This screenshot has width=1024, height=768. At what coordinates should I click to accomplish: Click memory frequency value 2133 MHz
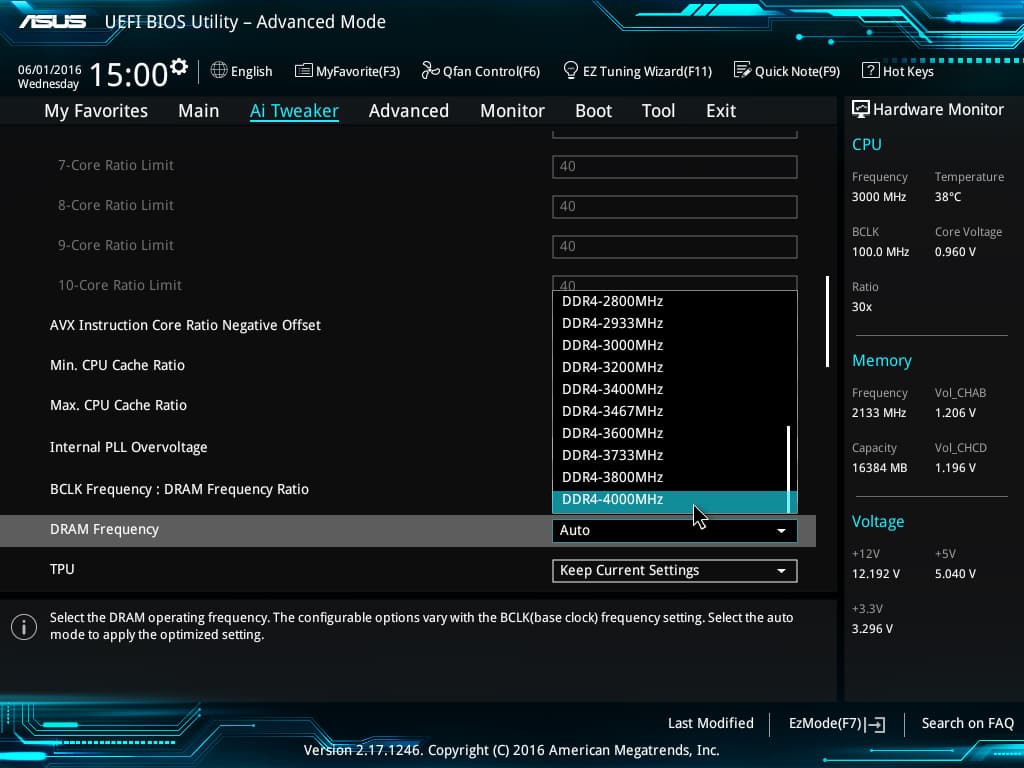879,413
